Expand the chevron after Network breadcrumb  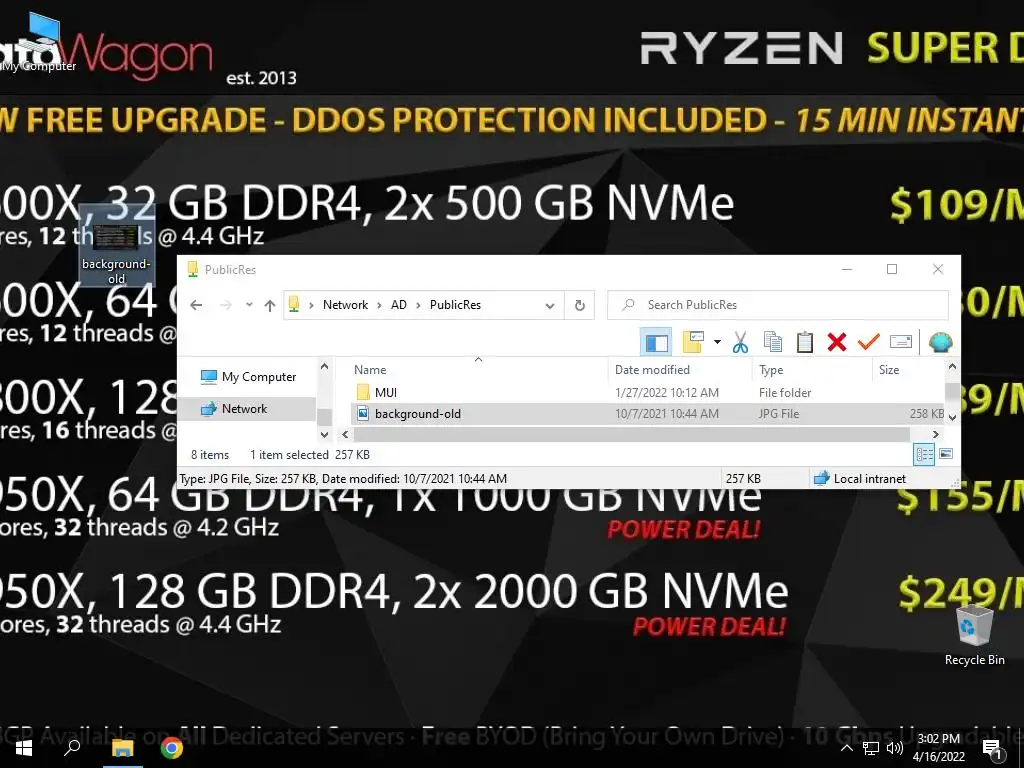pos(379,305)
